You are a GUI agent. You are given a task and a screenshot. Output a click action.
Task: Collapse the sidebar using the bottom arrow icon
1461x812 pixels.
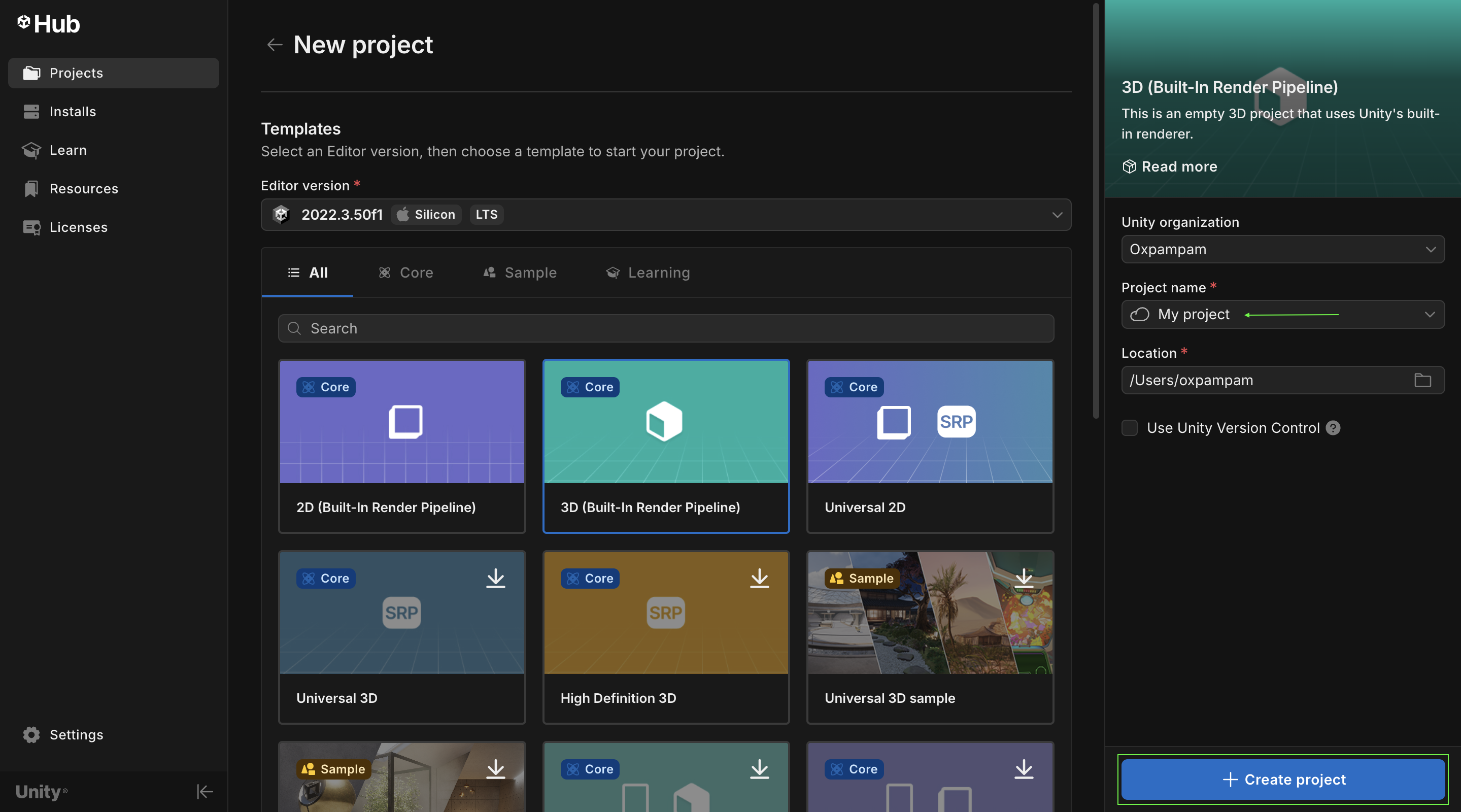[204, 791]
